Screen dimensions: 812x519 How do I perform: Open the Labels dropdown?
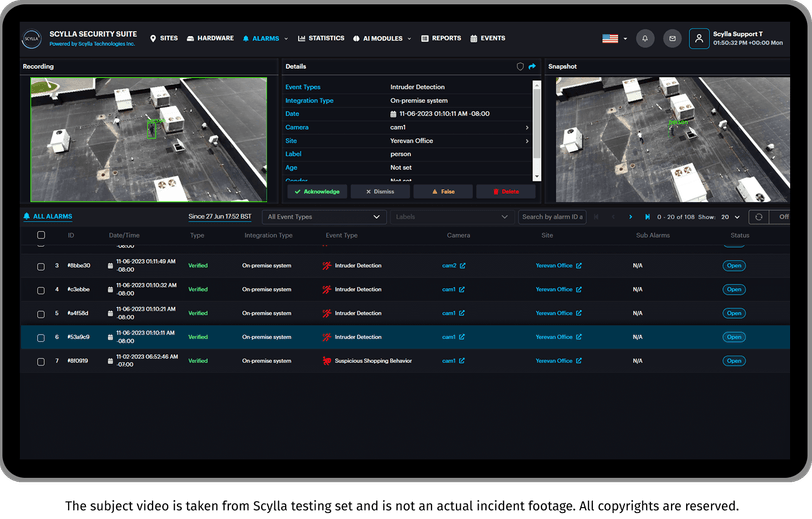452,217
